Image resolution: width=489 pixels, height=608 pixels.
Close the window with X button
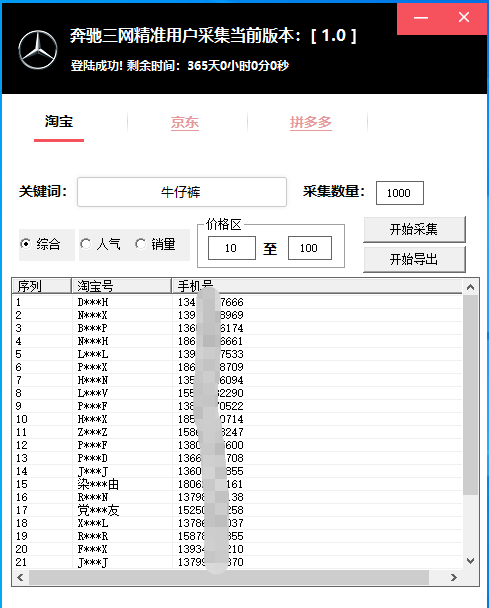click(464, 18)
